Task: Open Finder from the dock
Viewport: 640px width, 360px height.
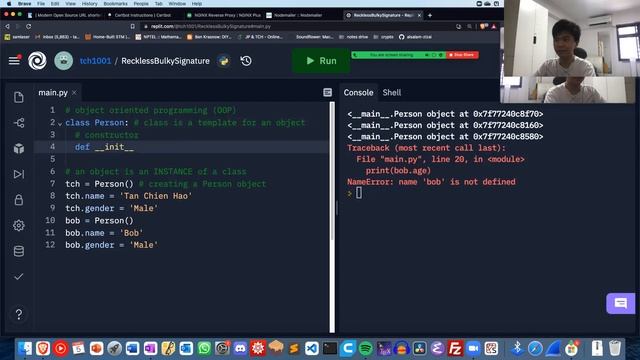Action: [x=24, y=348]
